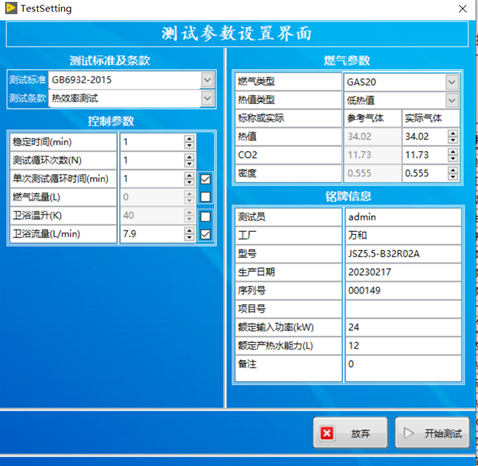The width and height of the screenshot is (478, 466).
Task: Click the 参考气体 column header
Action: click(372, 118)
